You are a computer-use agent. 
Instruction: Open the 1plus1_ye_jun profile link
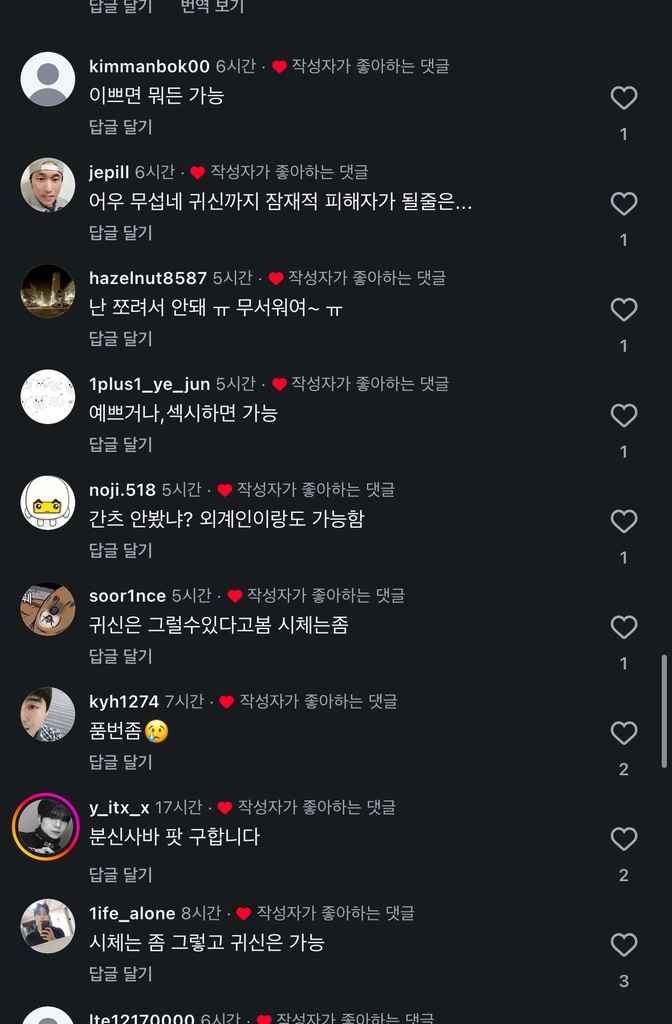149,384
